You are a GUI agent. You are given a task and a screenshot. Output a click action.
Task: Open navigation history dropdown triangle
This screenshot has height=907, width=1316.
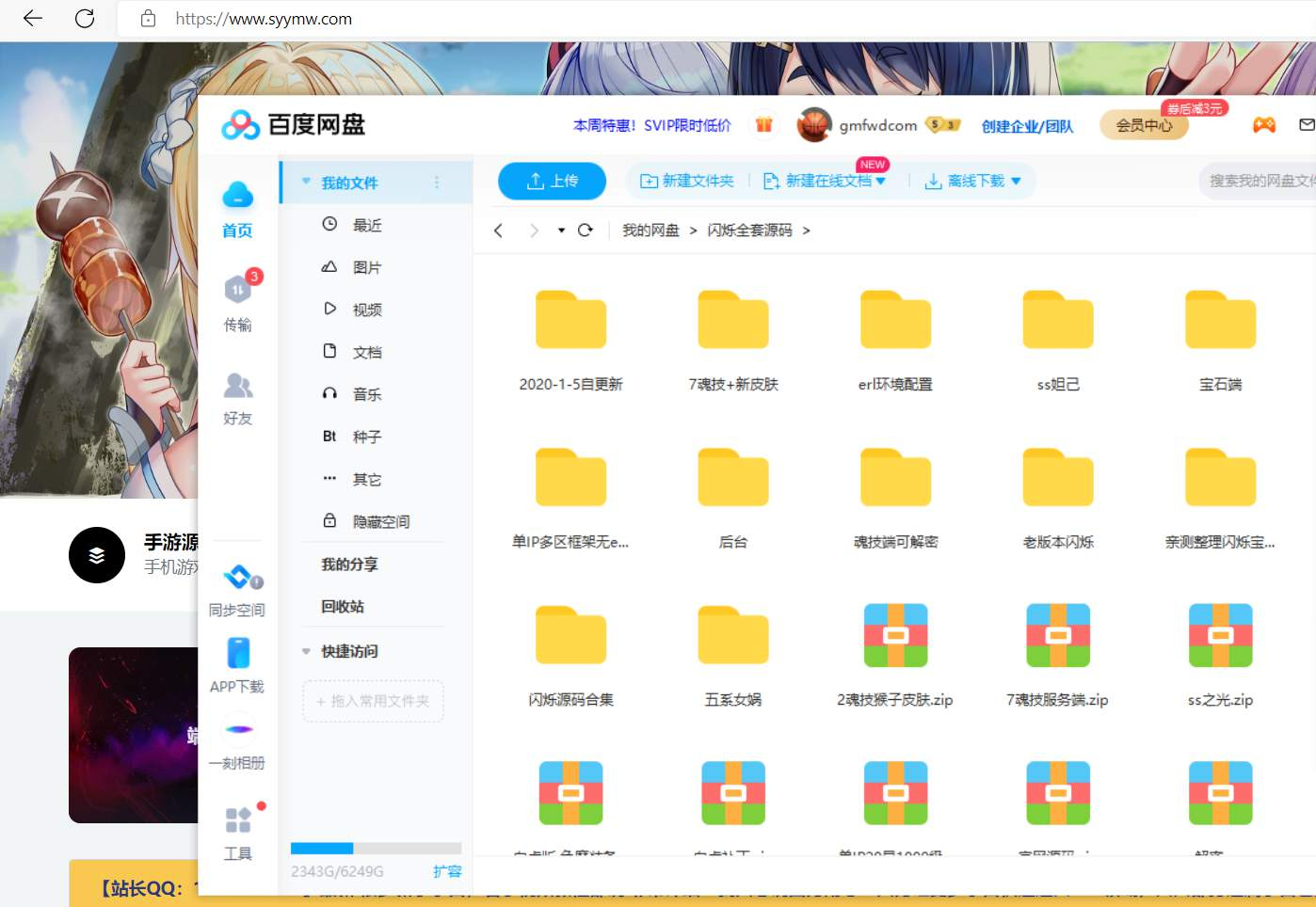pyautogui.click(x=561, y=231)
